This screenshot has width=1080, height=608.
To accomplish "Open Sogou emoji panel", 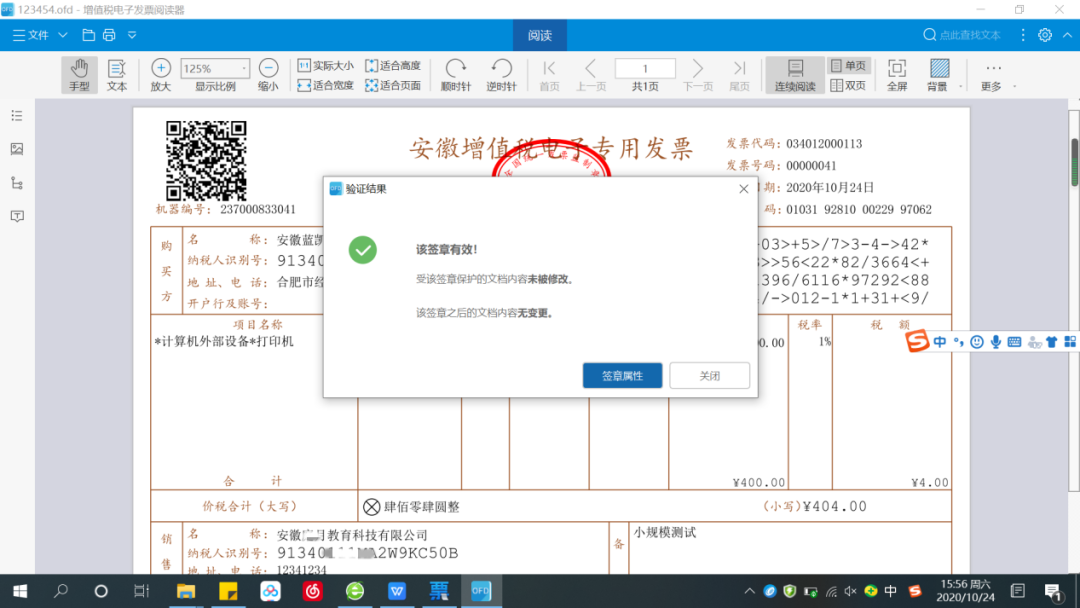I will coord(977,342).
